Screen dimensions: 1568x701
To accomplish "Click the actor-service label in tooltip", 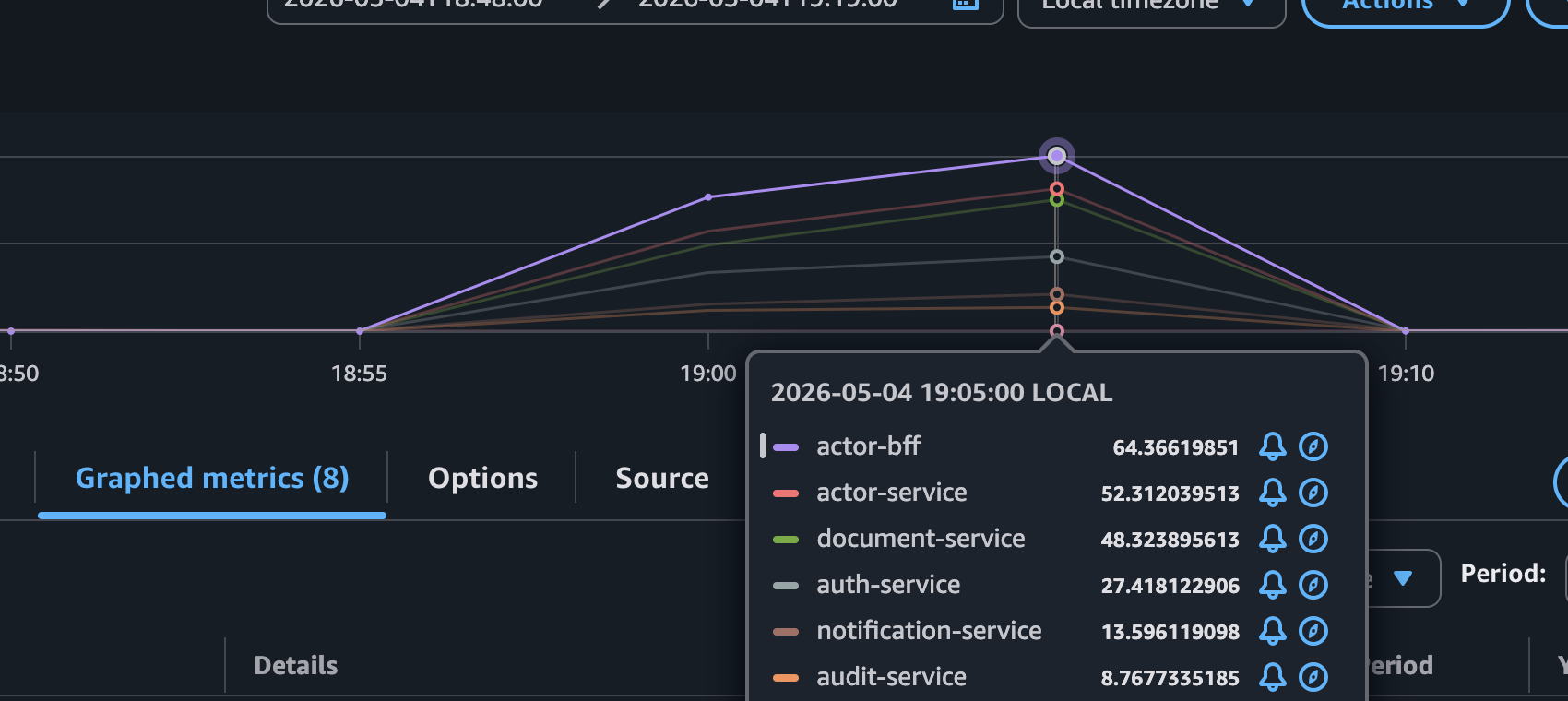I will (892, 493).
